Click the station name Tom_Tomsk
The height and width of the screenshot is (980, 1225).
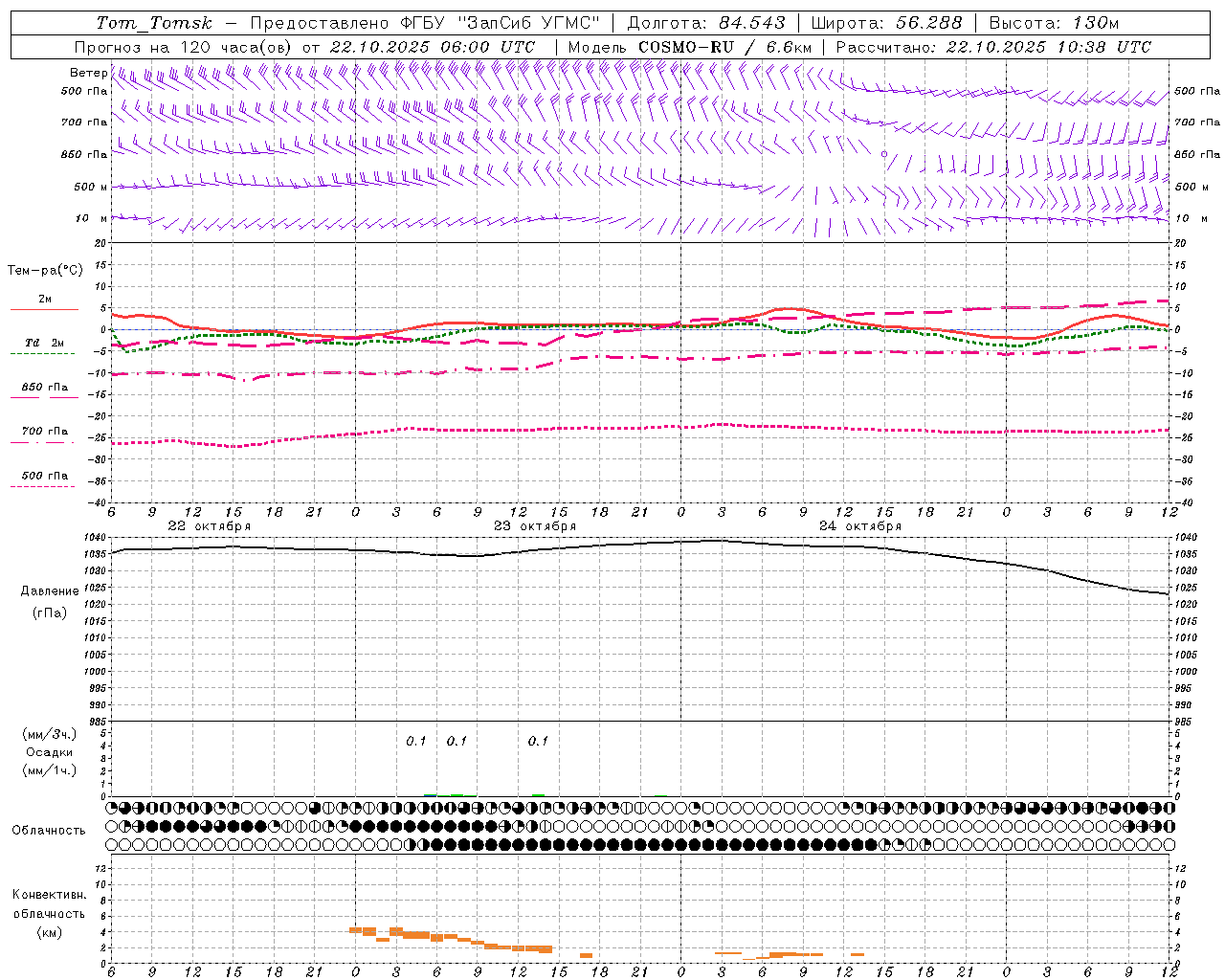[154, 23]
